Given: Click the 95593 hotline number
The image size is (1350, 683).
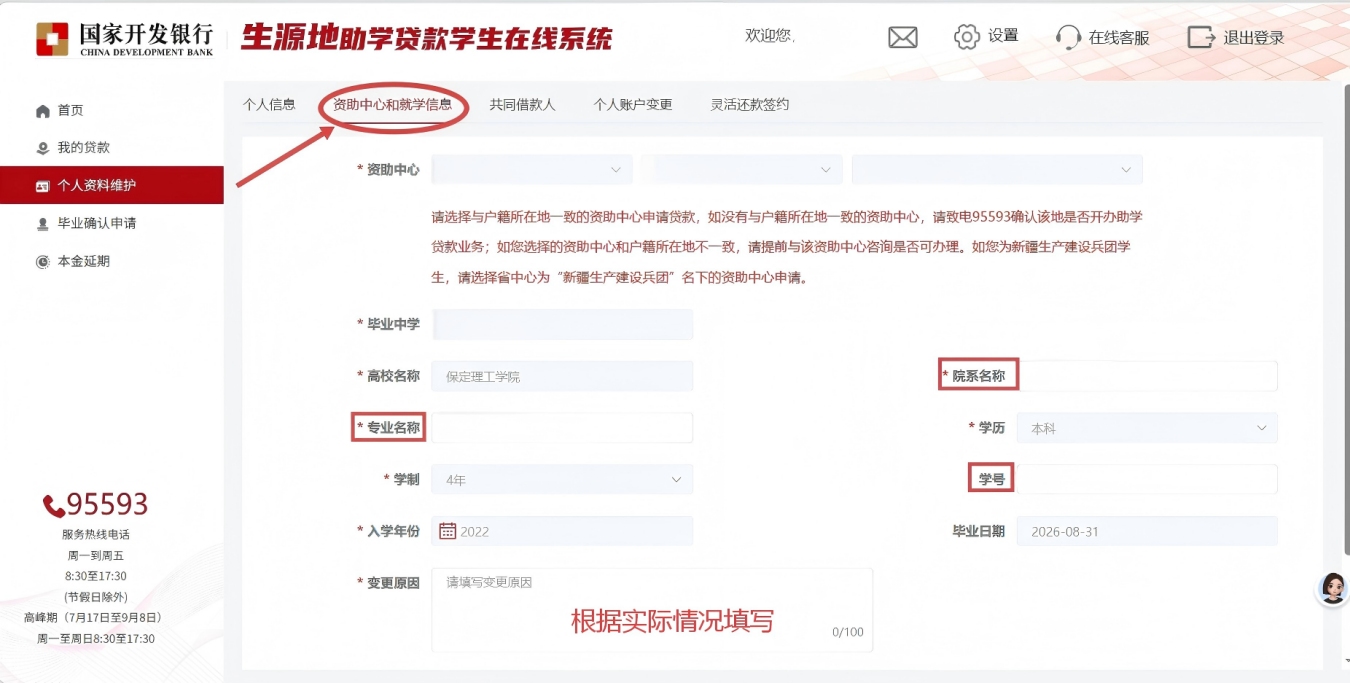Looking at the screenshot, I should coord(107,504).
